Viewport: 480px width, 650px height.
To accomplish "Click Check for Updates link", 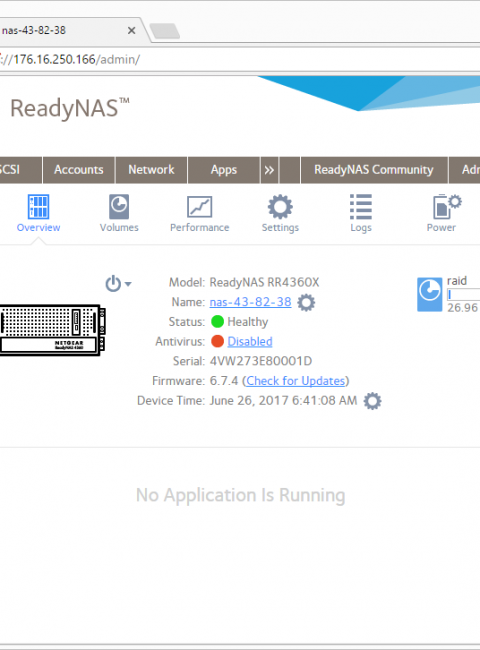I will click(296, 381).
